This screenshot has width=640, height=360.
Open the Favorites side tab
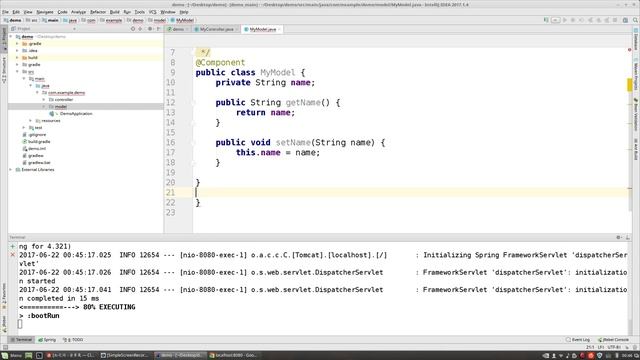pyautogui.click(x=4, y=295)
